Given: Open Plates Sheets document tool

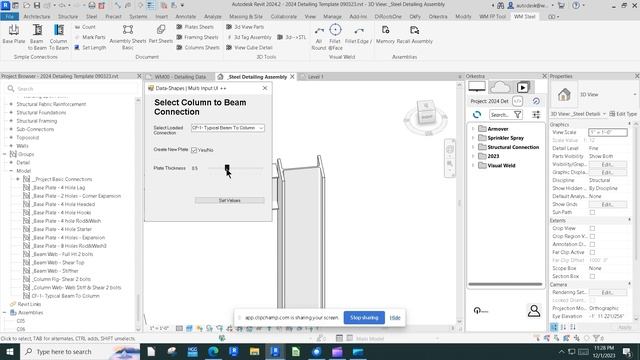Looking at the screenshot, I should click(x=195, y=27).
